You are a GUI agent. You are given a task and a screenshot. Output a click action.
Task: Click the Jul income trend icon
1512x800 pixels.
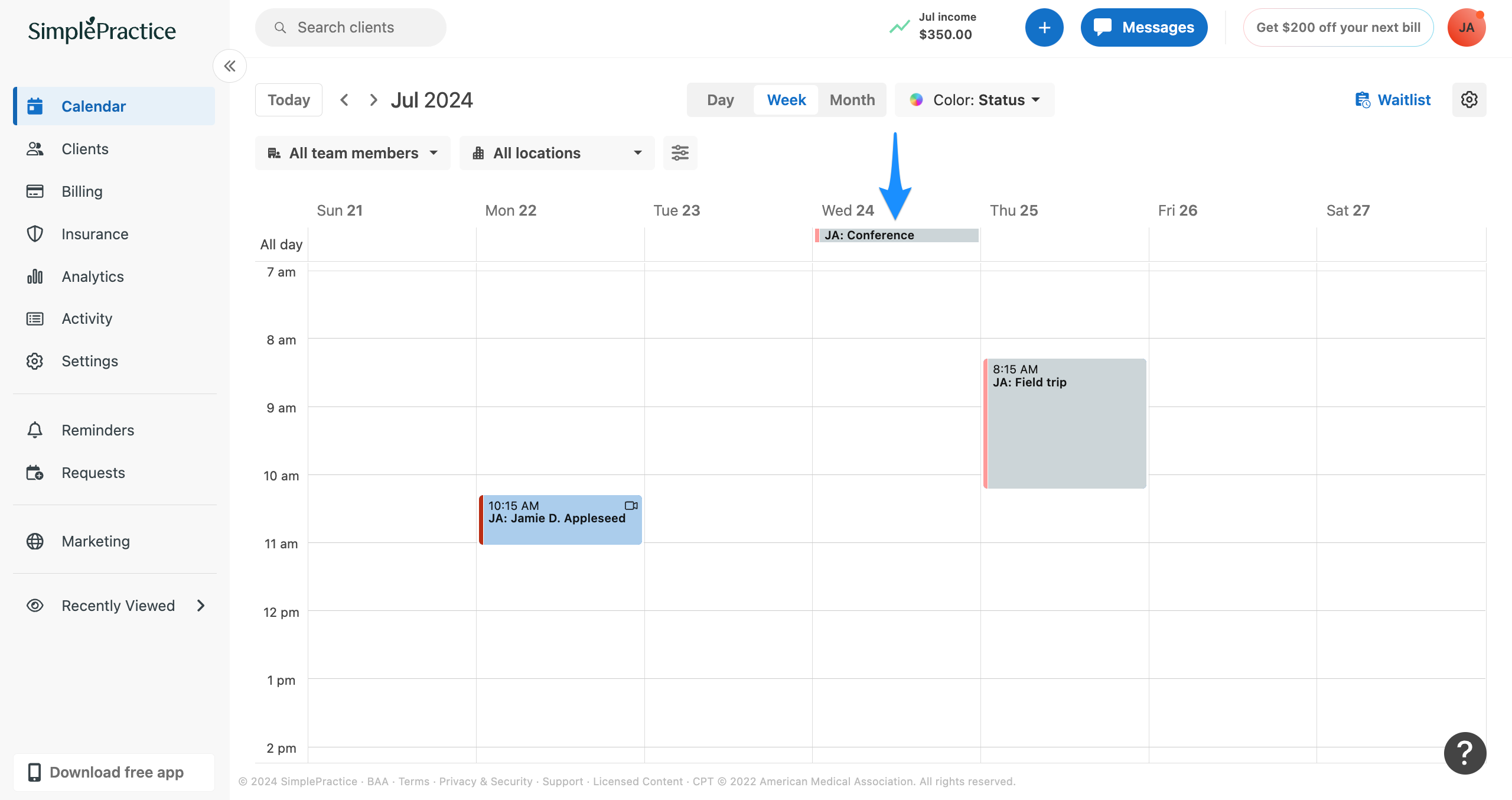(900, 27)
